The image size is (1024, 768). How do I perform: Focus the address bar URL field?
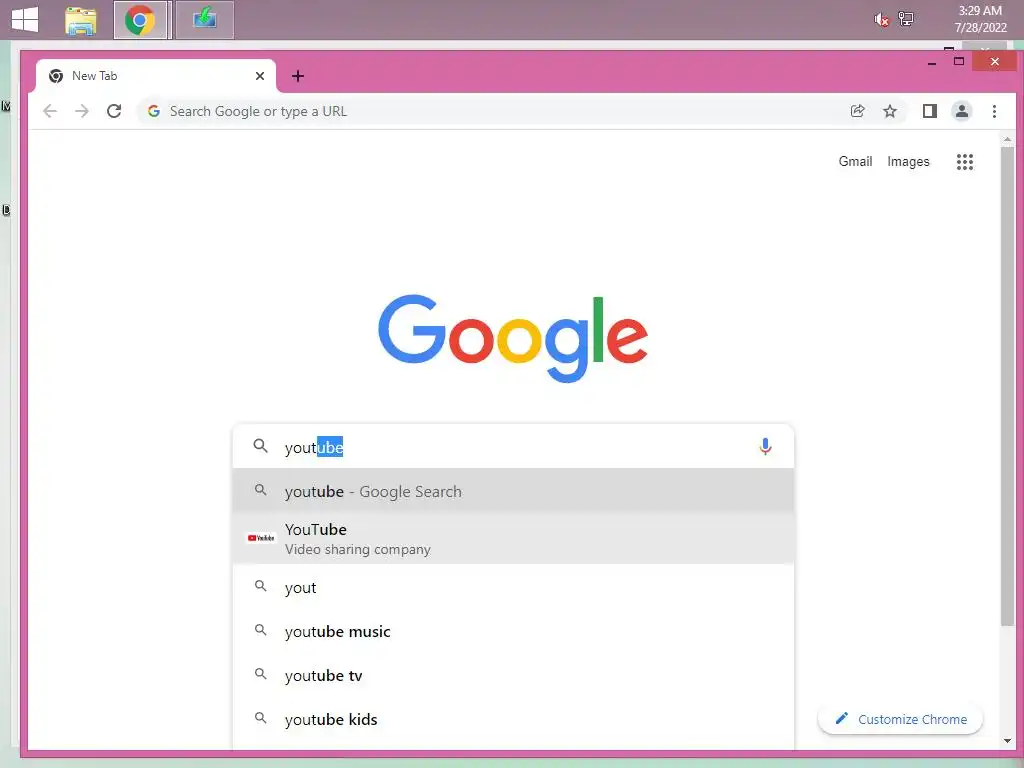(496, 111)
